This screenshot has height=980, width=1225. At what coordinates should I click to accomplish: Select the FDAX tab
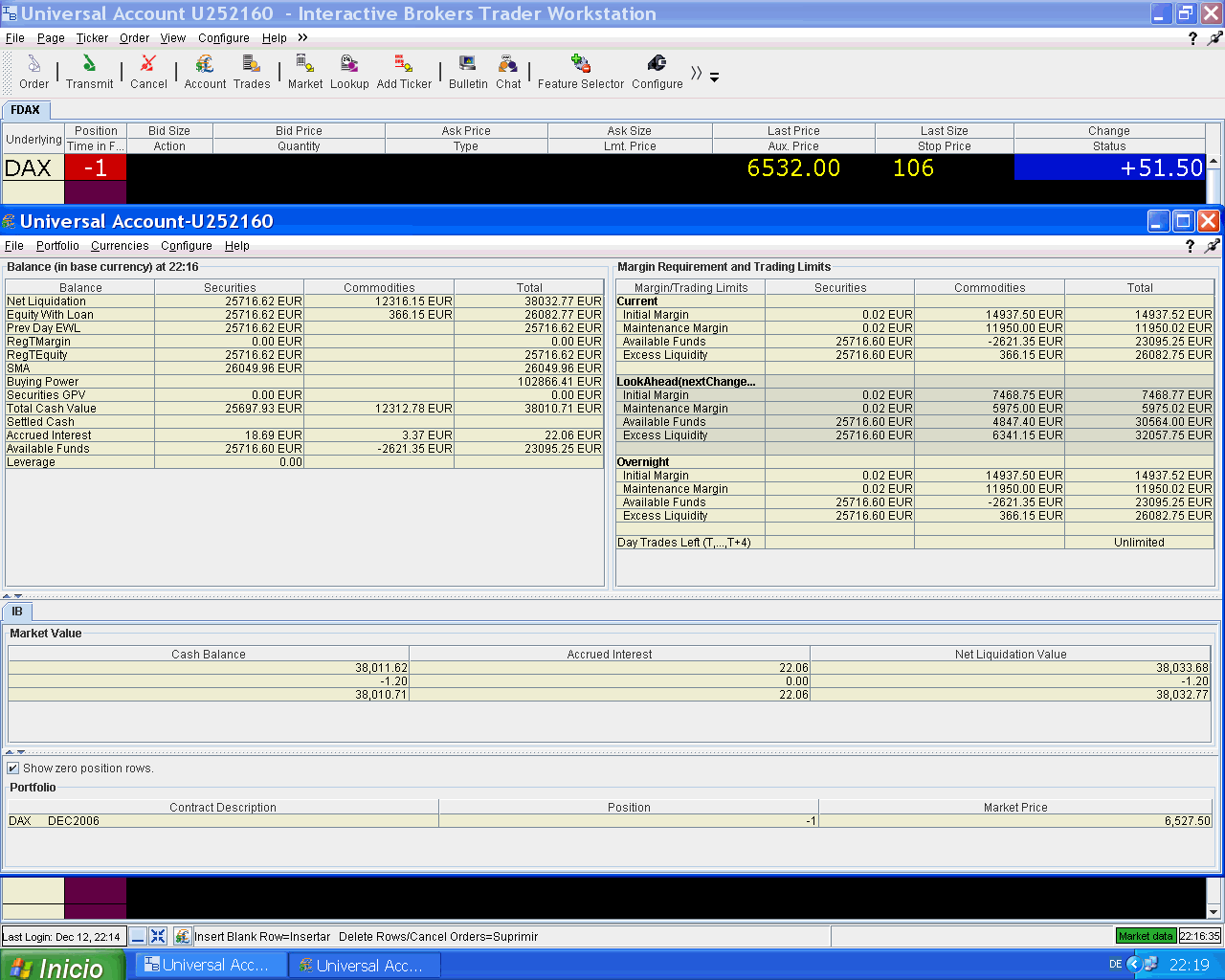(26, 110)
